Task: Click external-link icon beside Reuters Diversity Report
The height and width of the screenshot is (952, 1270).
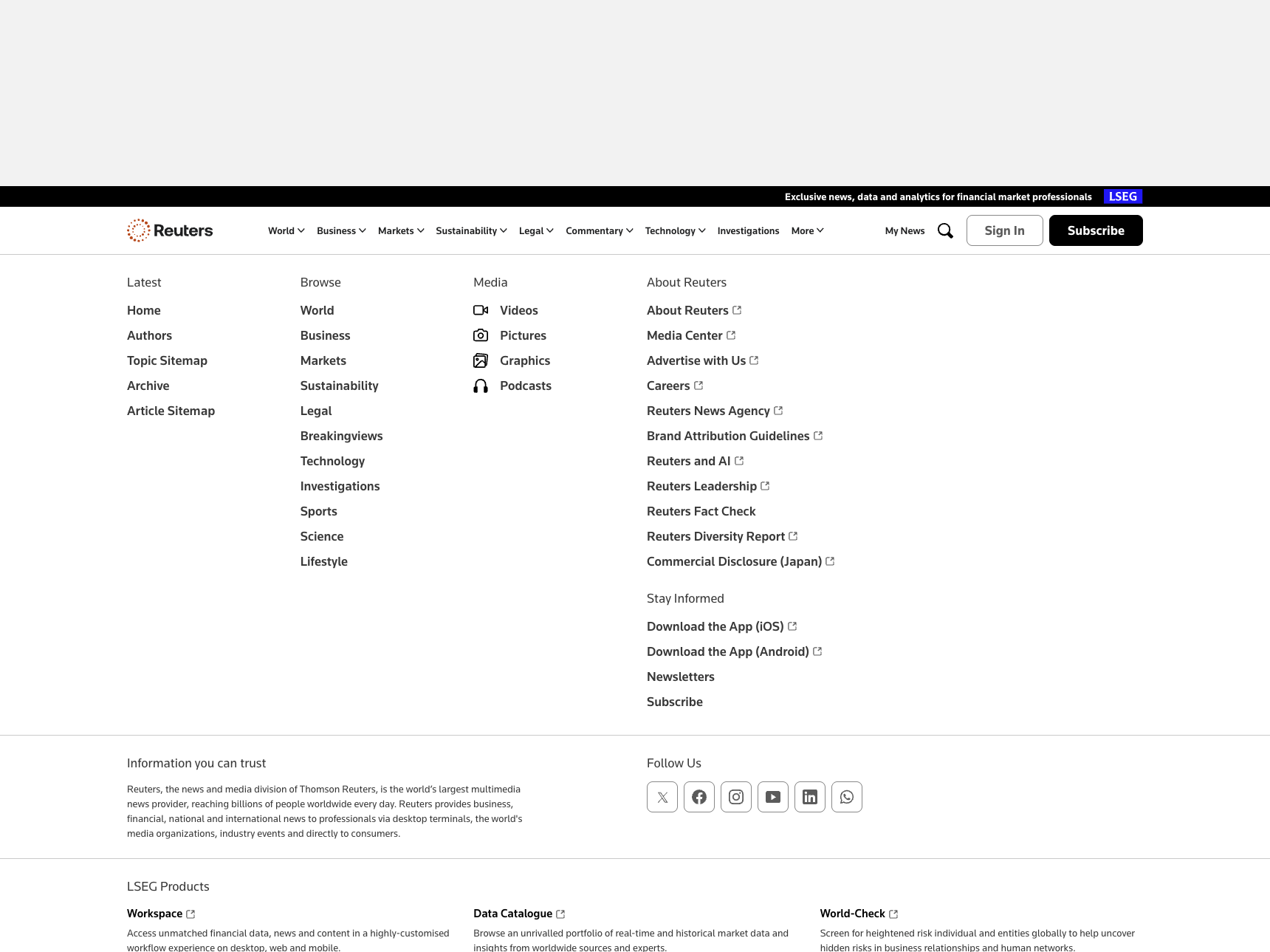Action: 793,536
